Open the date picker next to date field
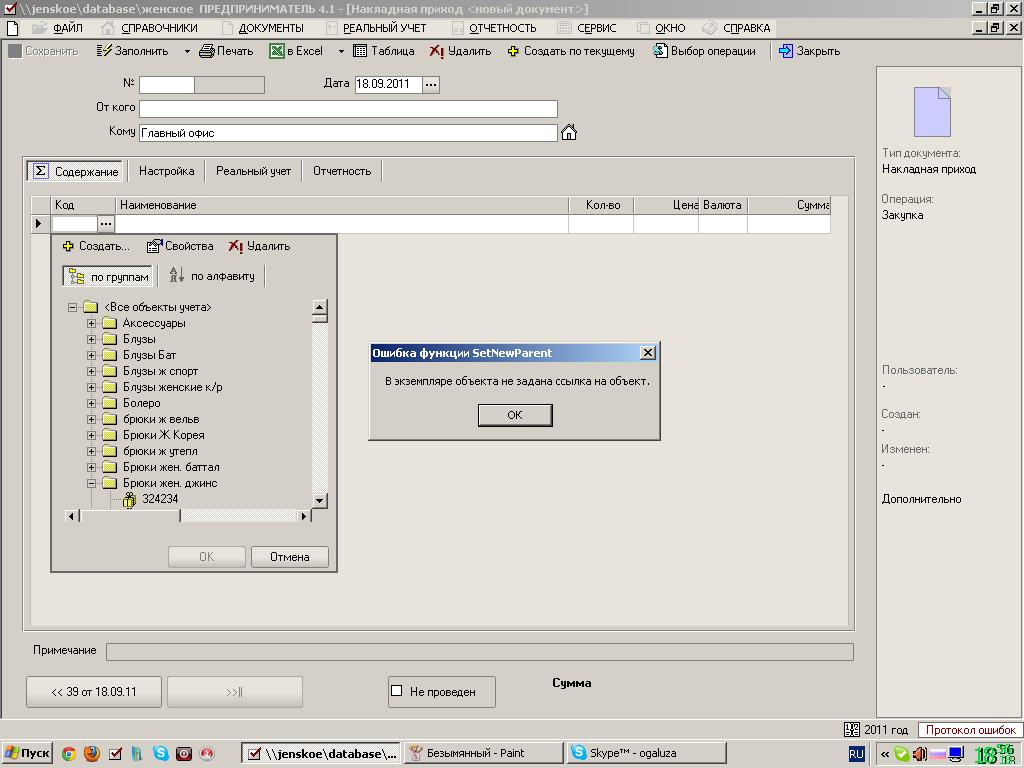This screenshot has height=768, width=1024. pos(431,85)
